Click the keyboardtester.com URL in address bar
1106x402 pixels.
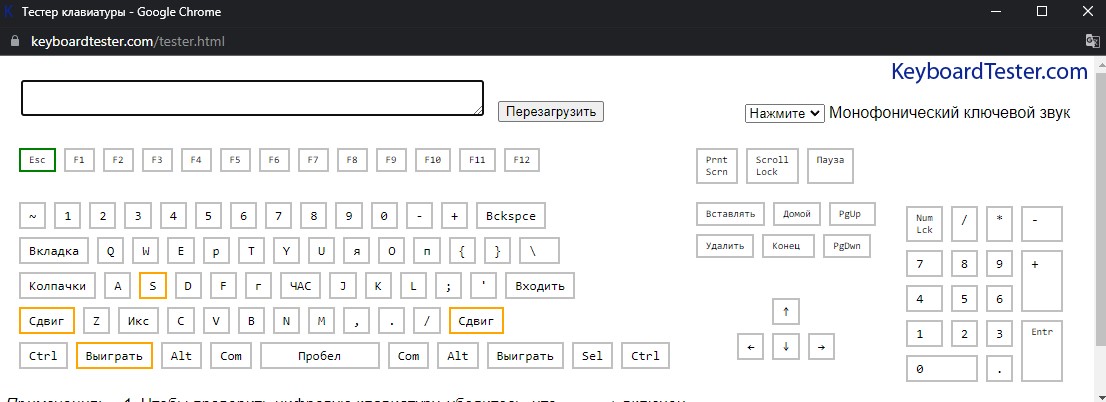pos(128,41)
